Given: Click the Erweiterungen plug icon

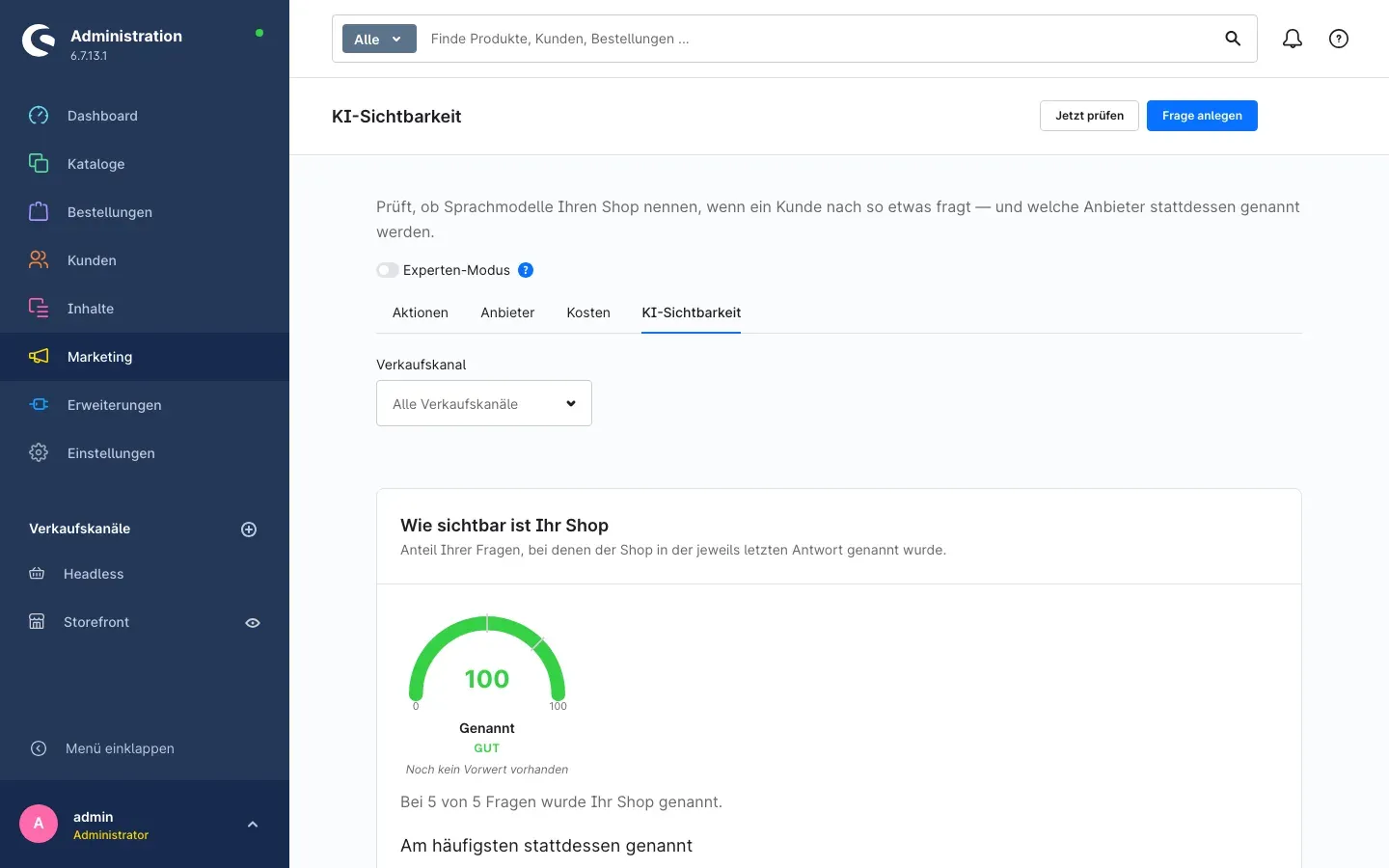Looking at the screenshot, I should [39, 405].
